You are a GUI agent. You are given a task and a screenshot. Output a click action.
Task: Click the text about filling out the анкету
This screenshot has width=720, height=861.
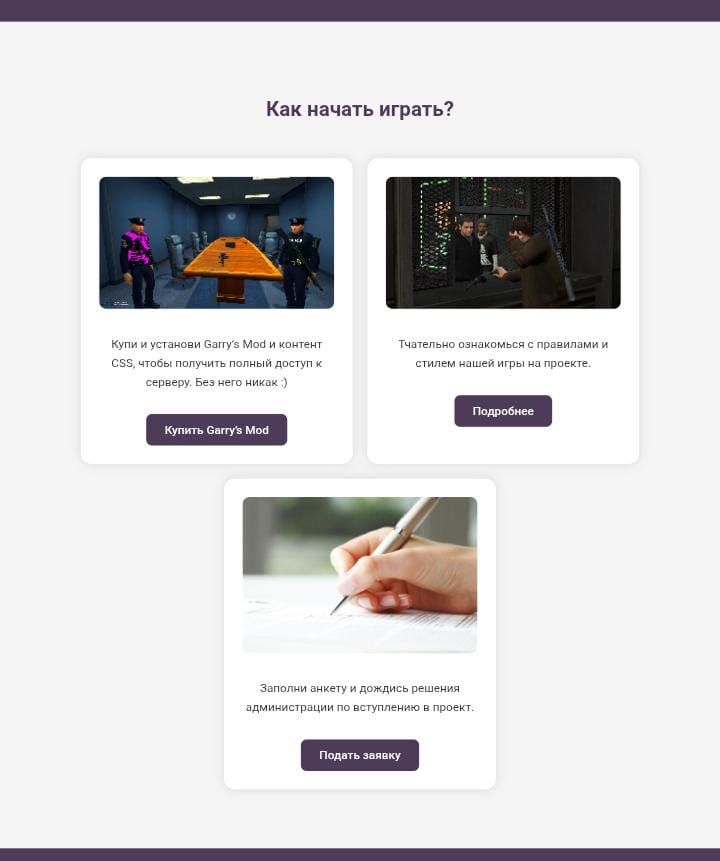click(x=360, y=697)
